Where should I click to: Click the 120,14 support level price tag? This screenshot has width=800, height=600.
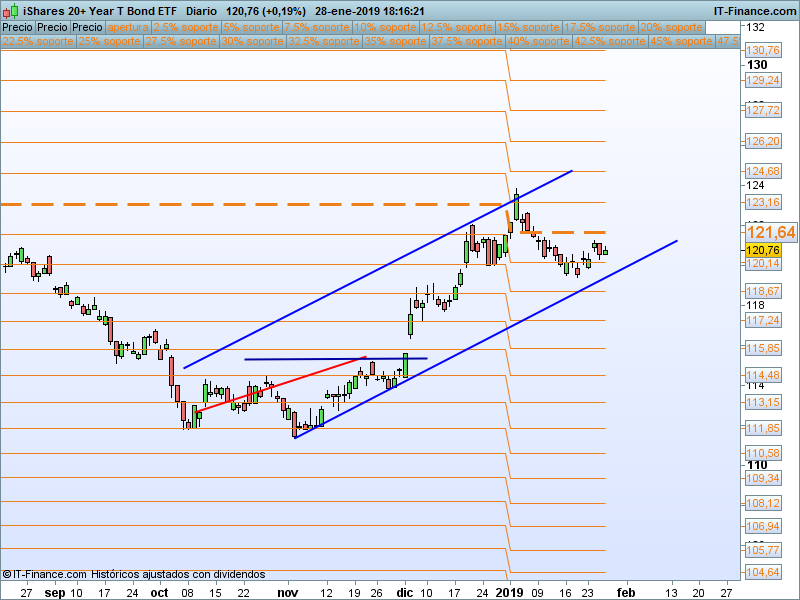pos(763,263)
